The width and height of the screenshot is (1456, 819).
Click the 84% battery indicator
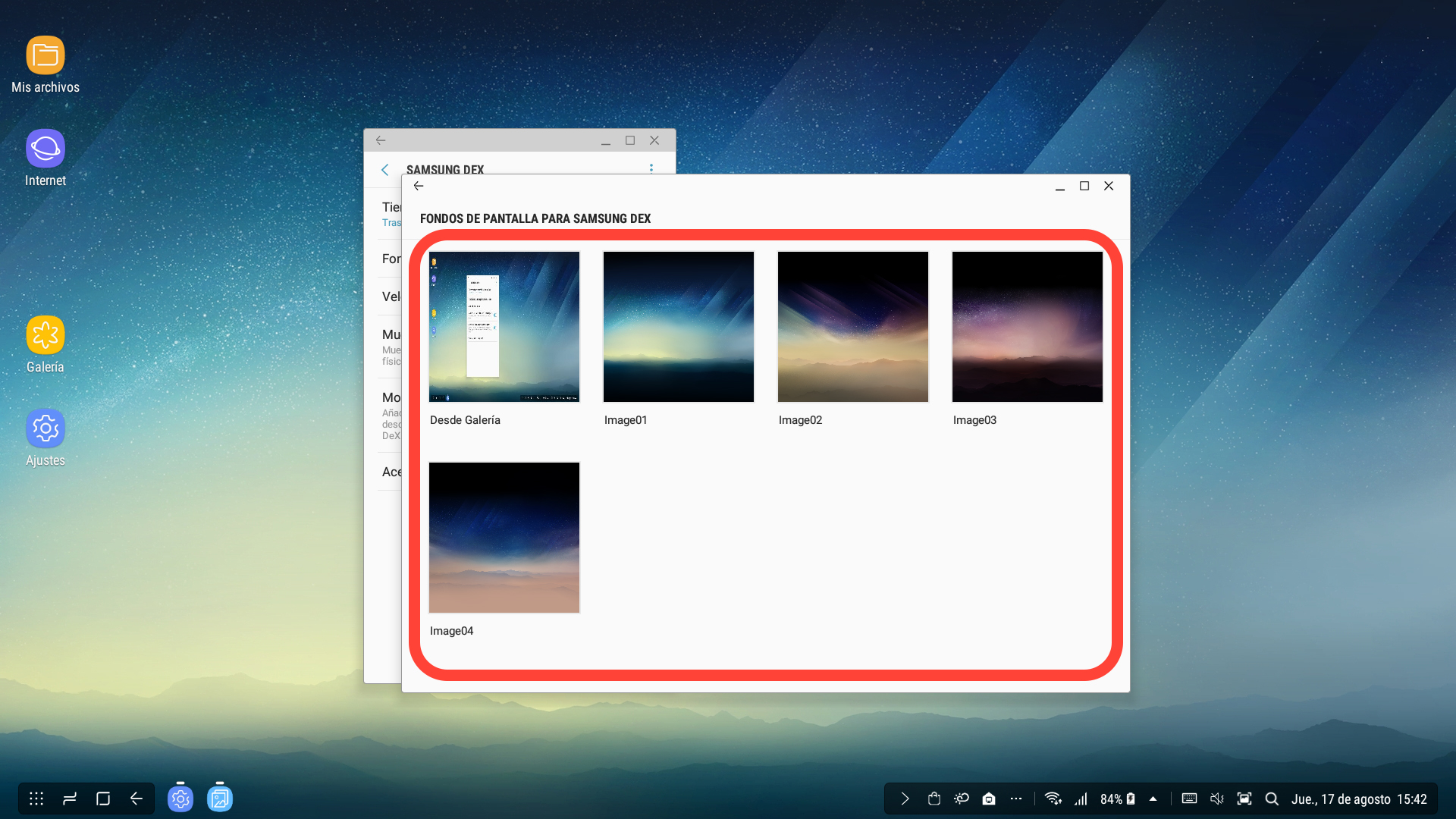(1118, 799)
